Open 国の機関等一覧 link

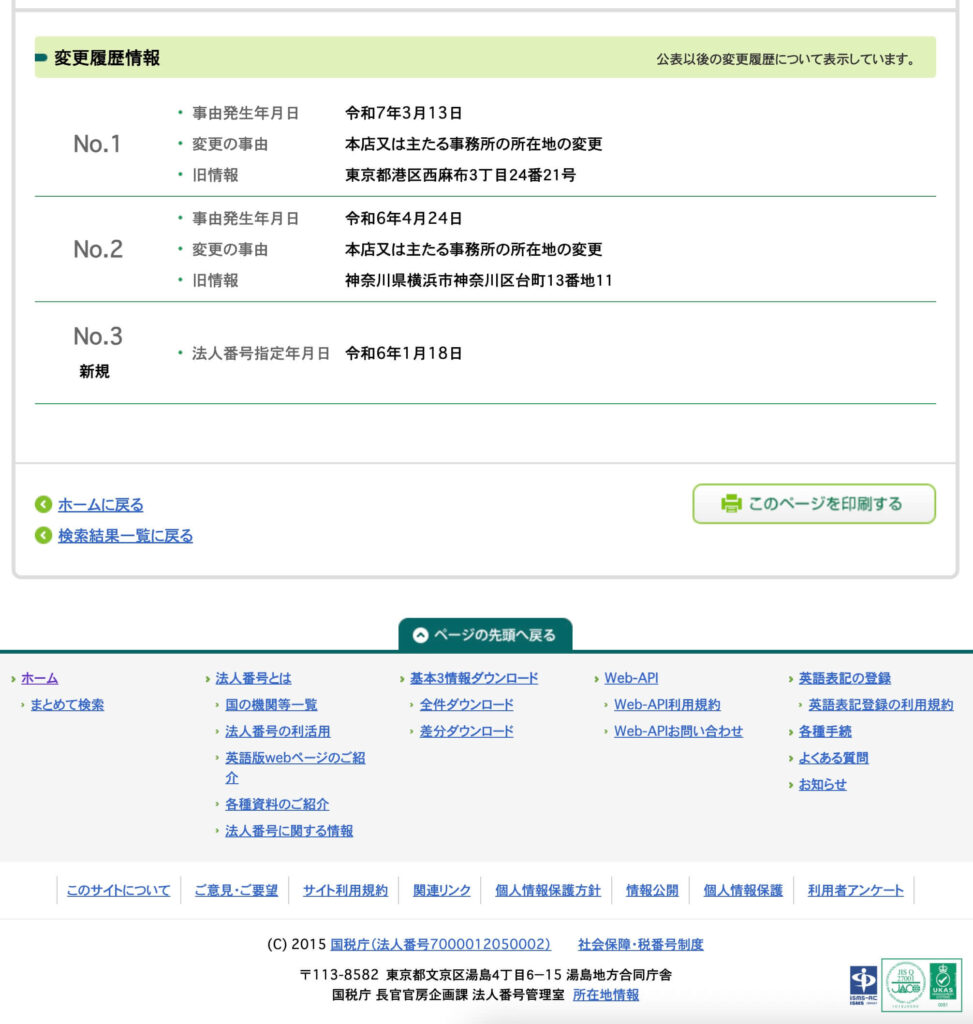tap(271, 705)
